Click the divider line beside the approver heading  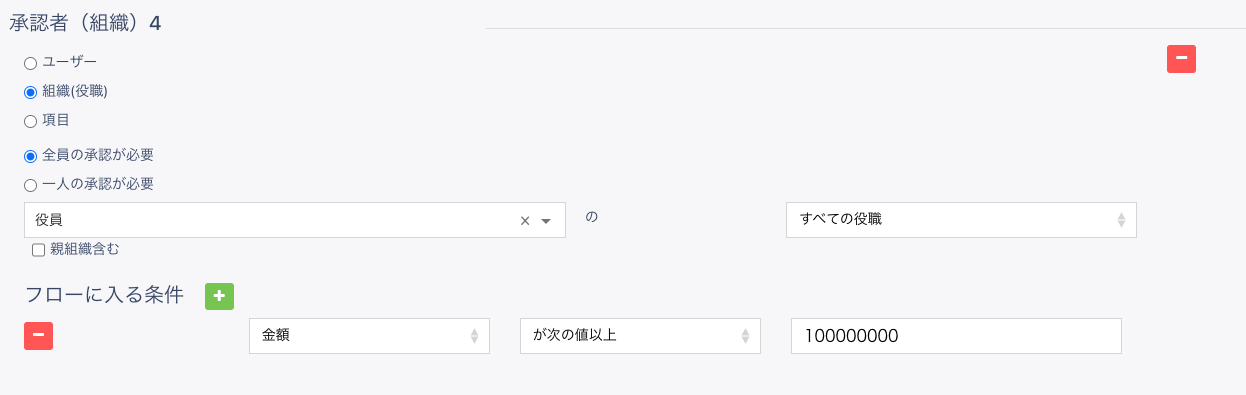865,28
